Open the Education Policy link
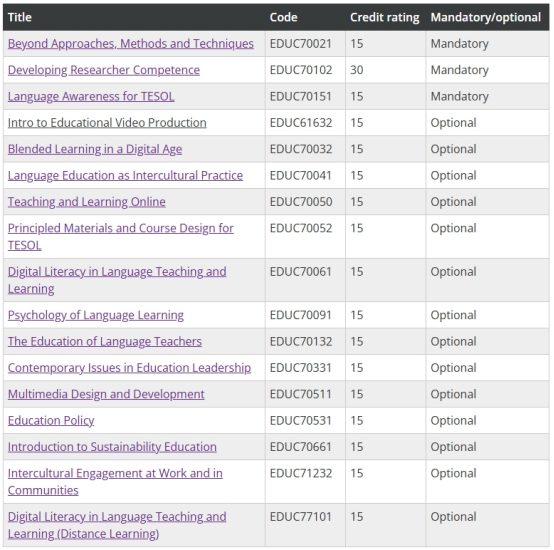554x550 pixels. point(51,420)
